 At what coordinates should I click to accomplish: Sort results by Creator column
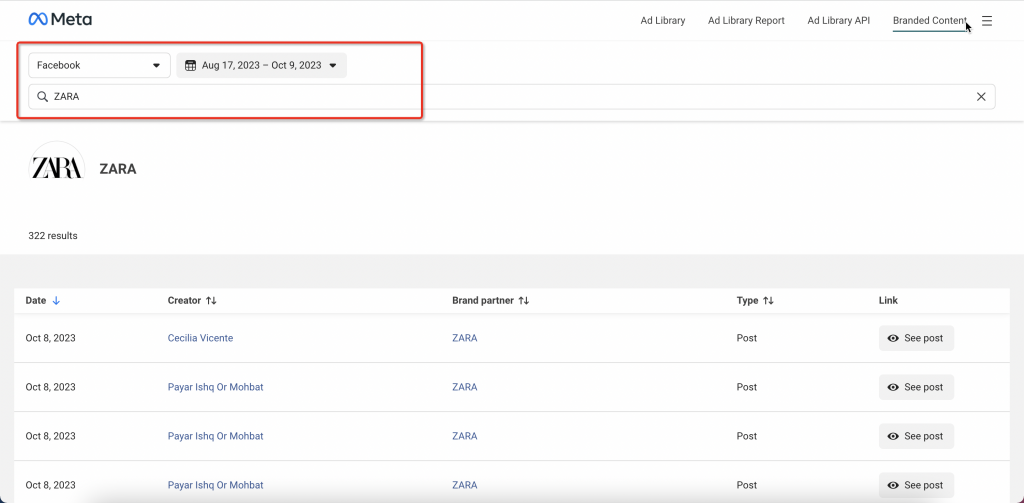pos(211,300)
